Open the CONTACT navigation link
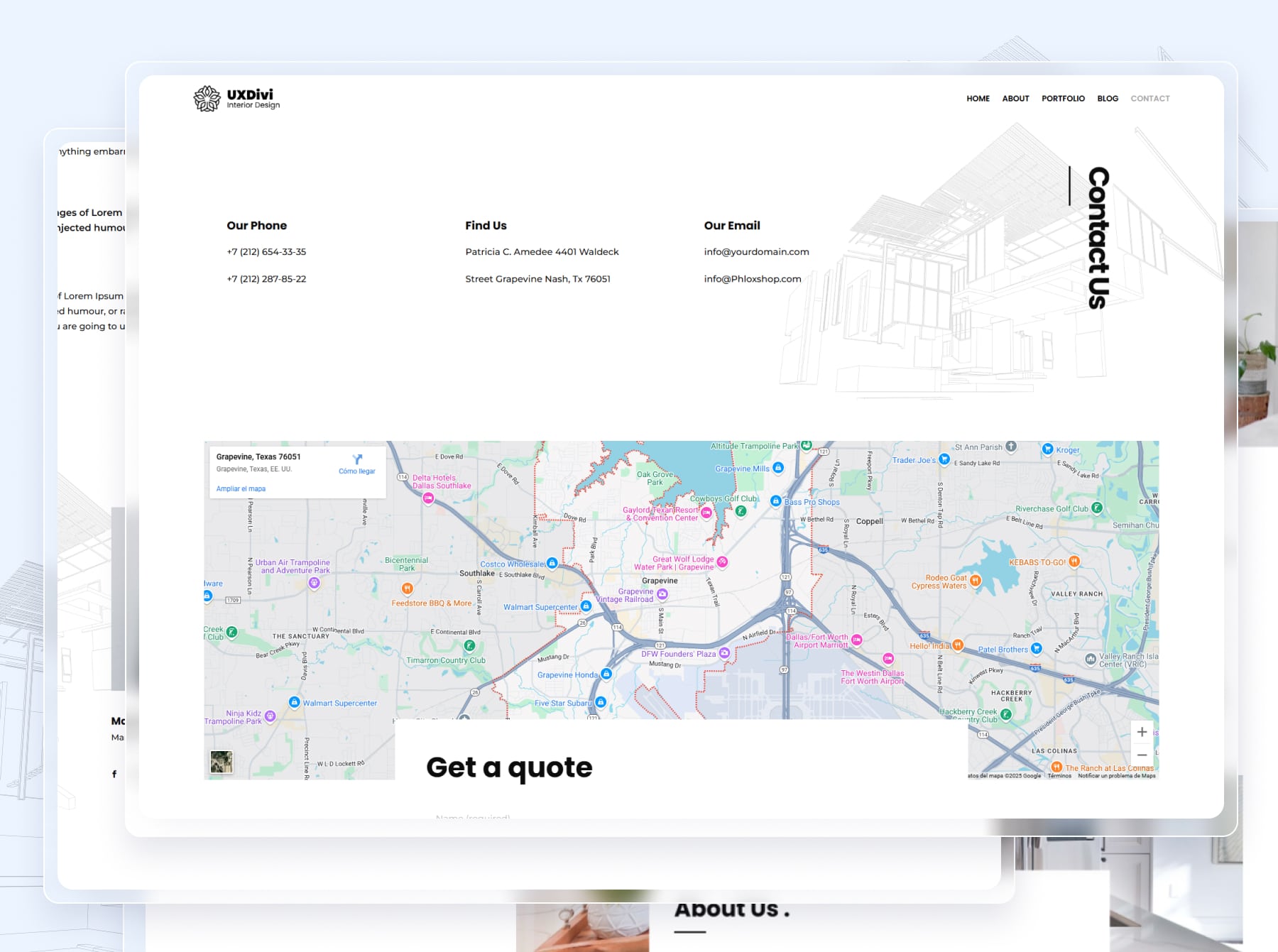 pos(1149,99)
